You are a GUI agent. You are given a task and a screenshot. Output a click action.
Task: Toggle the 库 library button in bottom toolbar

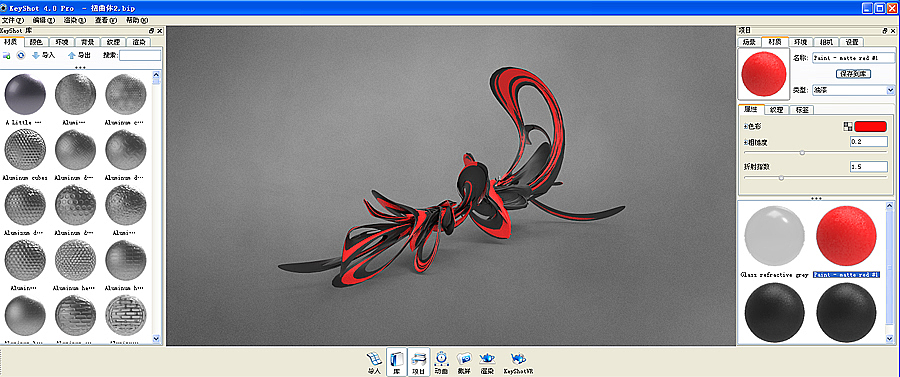click(397, 362)
